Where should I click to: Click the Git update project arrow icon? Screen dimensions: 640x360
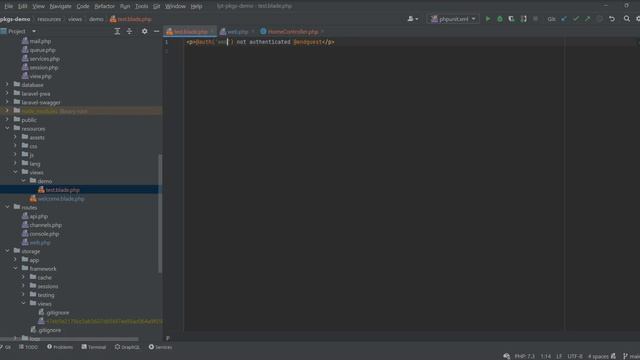[x=564, y=19]
